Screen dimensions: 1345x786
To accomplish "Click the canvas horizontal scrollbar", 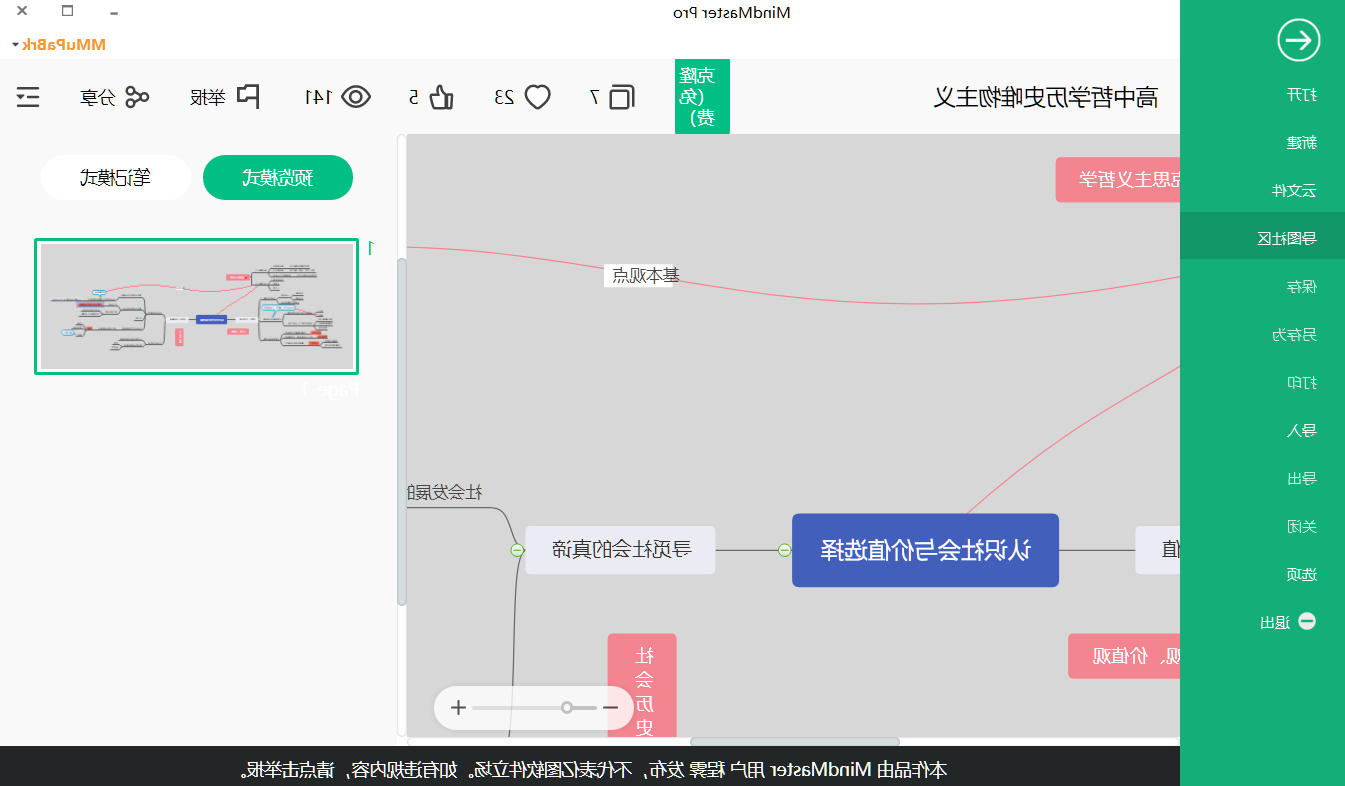I will [795, 742].
